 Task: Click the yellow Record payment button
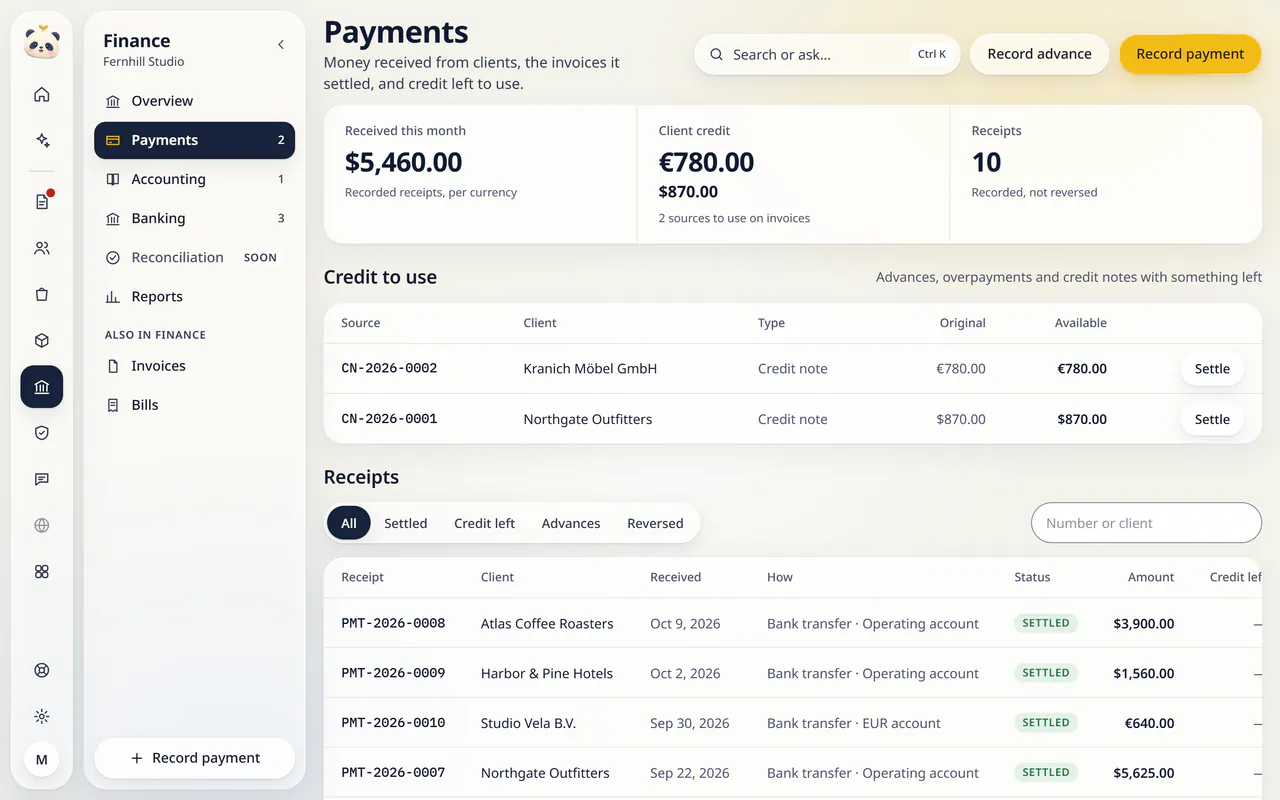(1190, 54)
